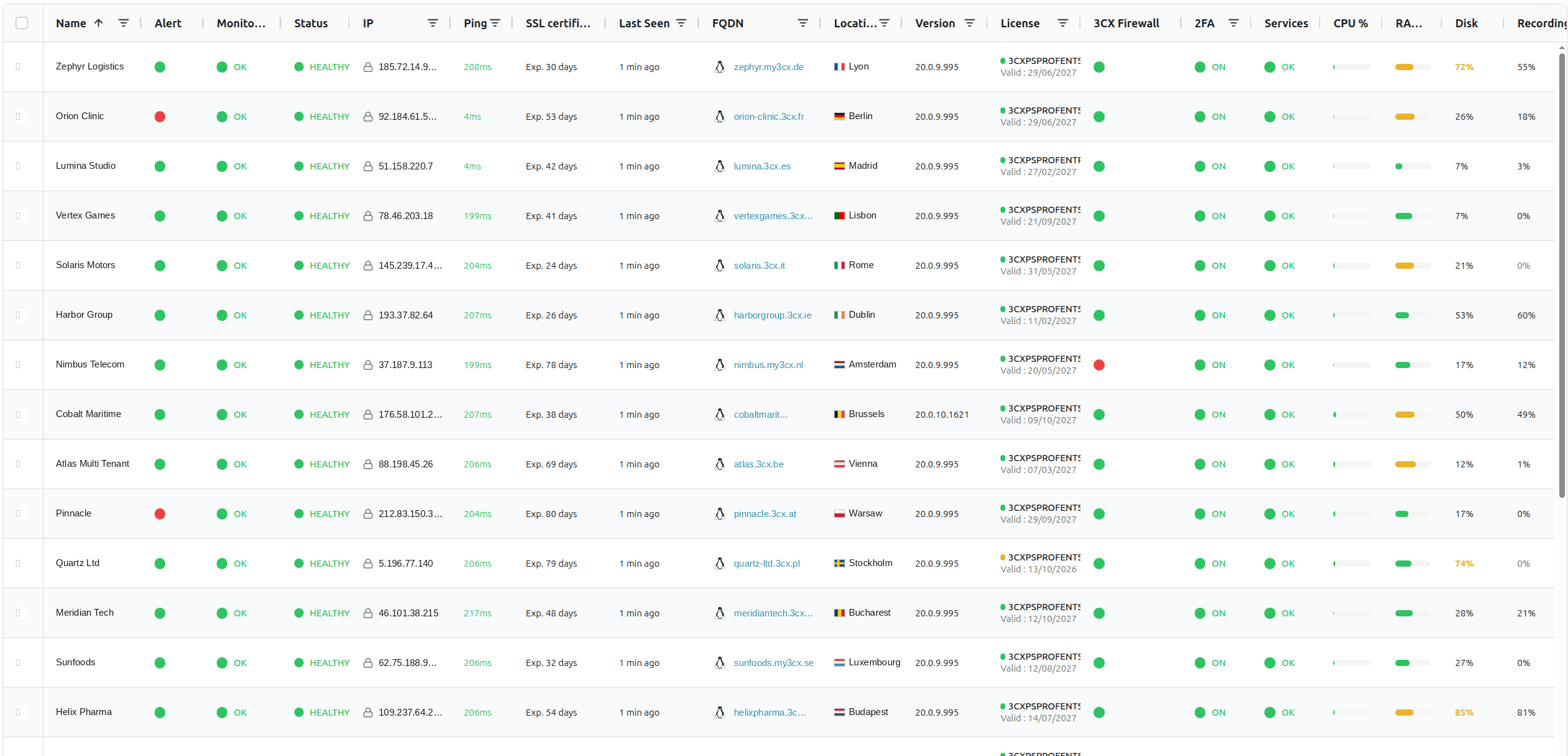
Task: Click the padlock icon beside IP 51.158.220.7
Action: pyautogui.click(x=368, y=166)
